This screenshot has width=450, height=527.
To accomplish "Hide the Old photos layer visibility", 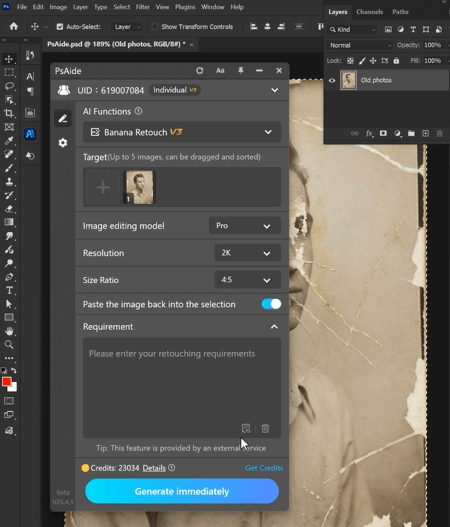I will pyautogui.click(x=332, y=80).
